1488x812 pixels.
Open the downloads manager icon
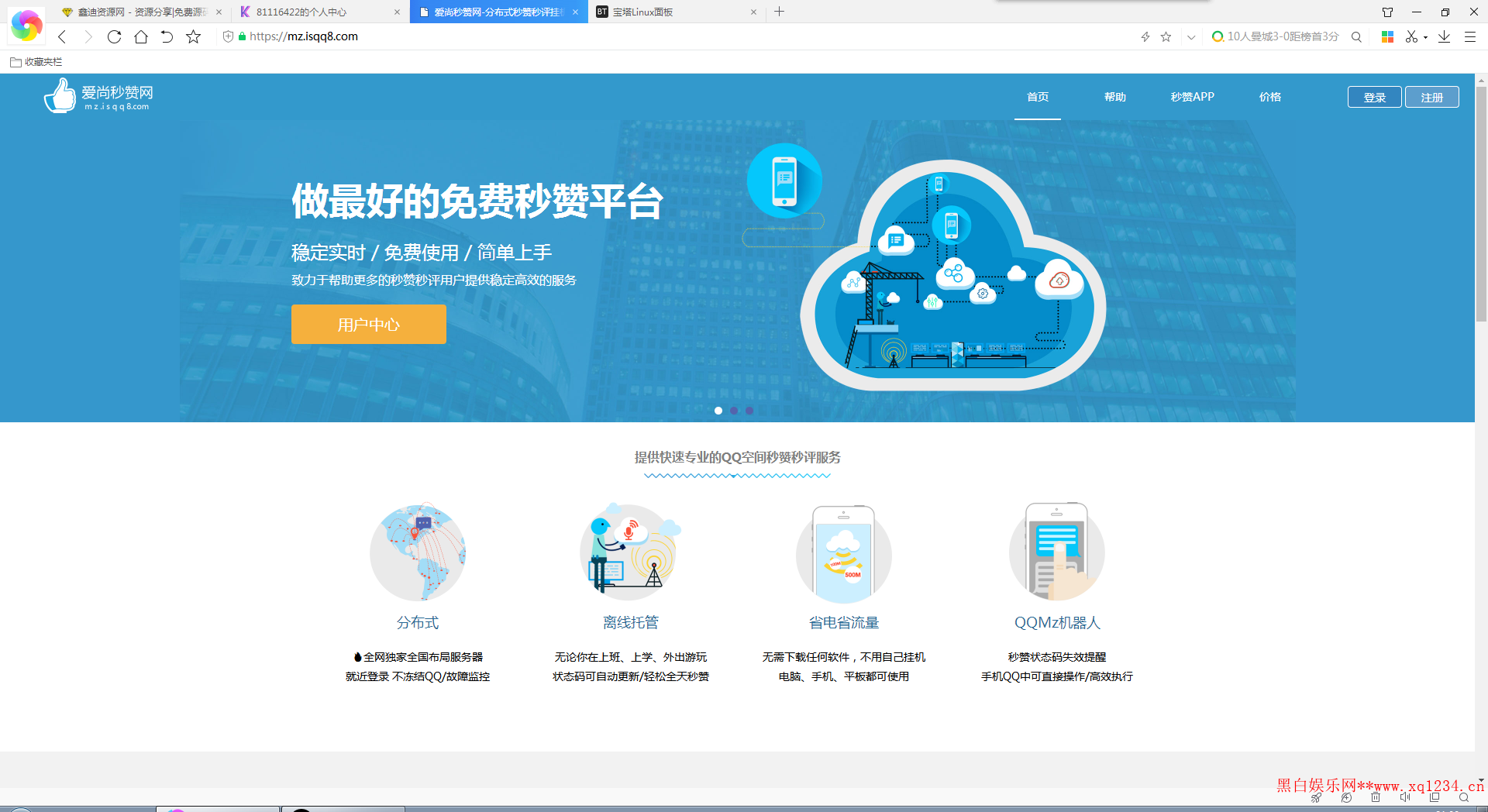1445,36
